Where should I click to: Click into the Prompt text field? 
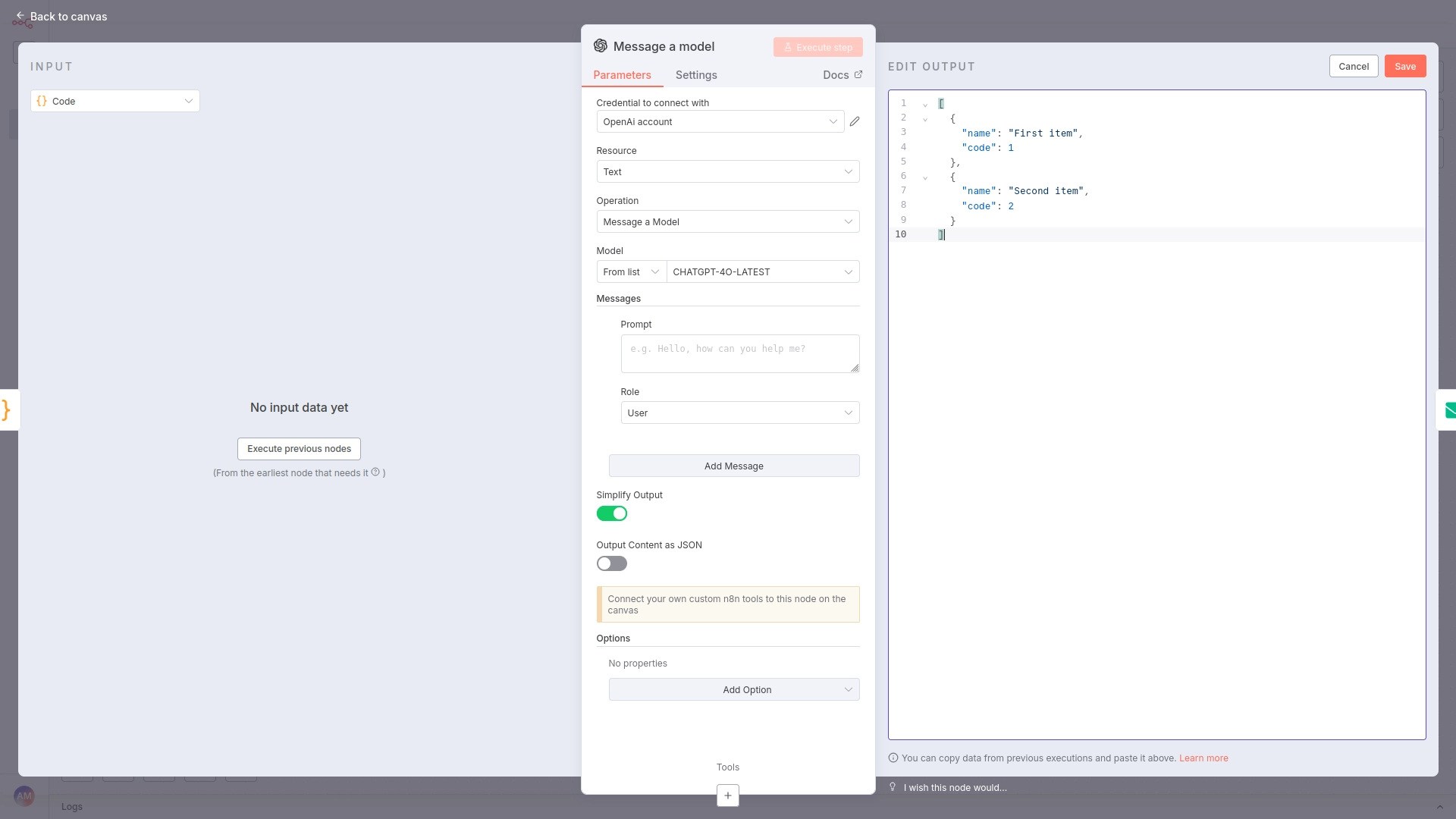click(x=739, y=353)
